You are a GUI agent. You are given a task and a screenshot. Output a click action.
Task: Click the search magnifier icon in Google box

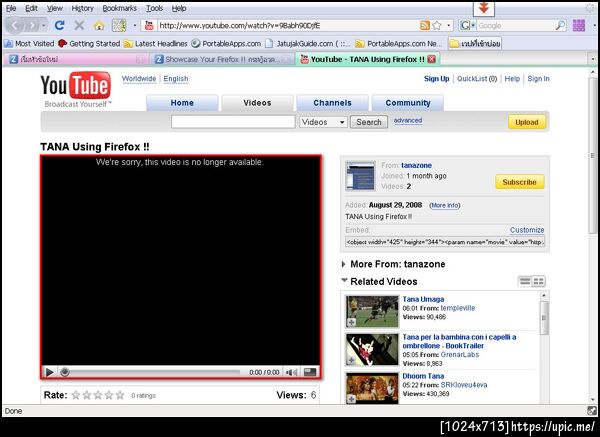click(x=560, y=26)
